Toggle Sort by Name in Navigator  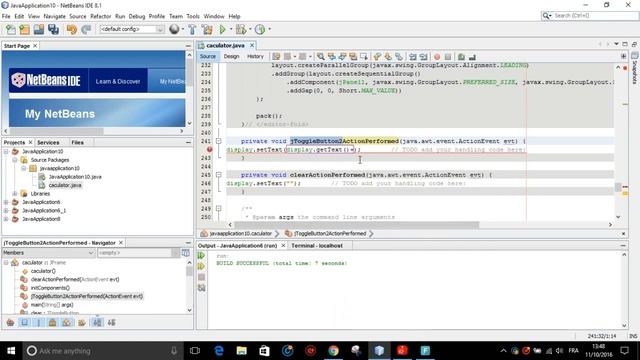[x=97, y=322]
